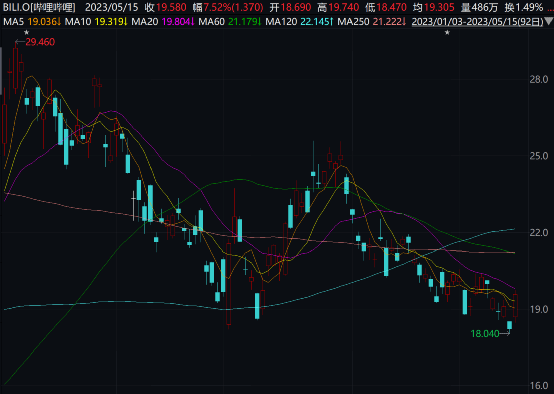The image size is (554, 394).
Task: Click the star marker below the date range
Action: click(447, 33)
